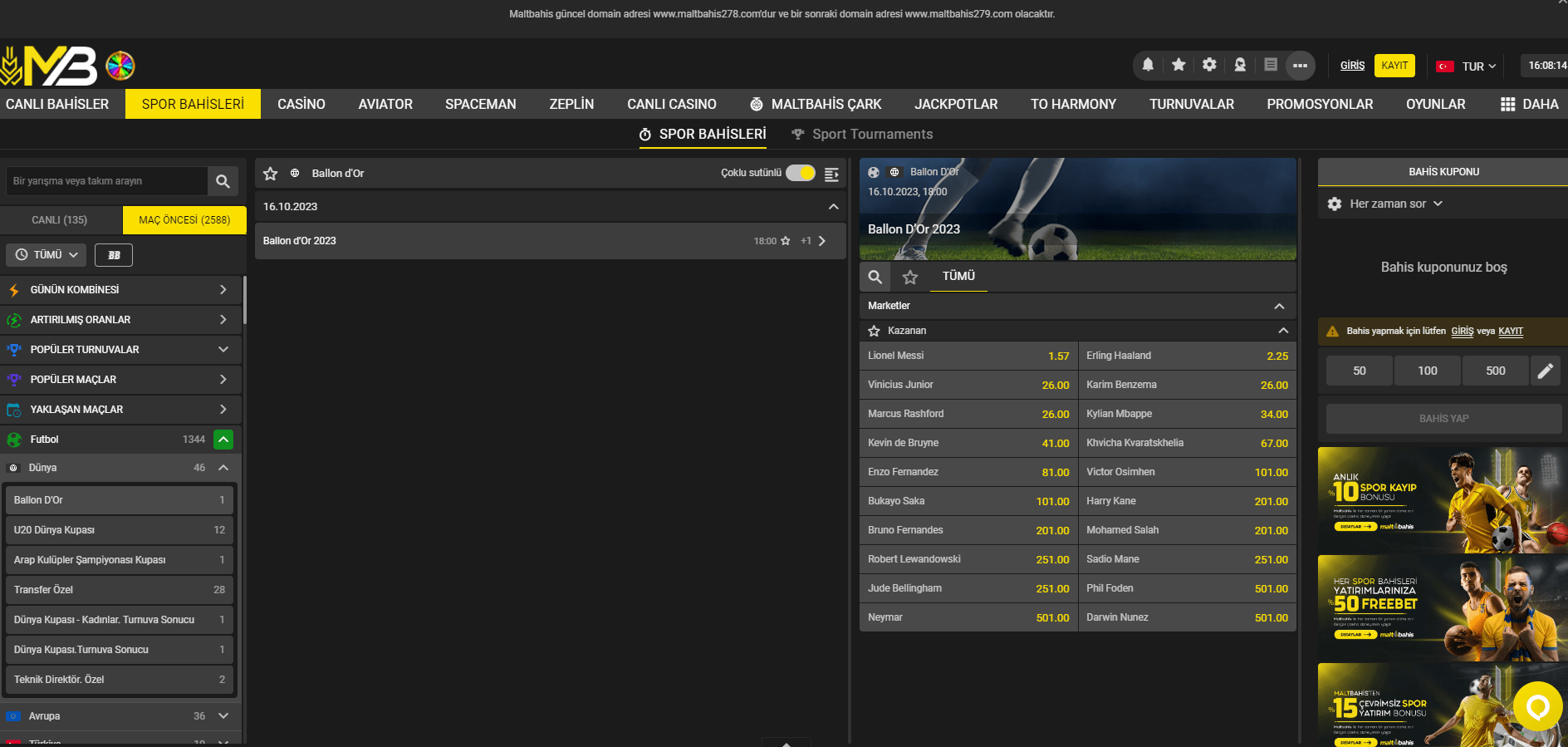Favorite the Ballon d'Or 2023 match star

[x=786, y=241]
